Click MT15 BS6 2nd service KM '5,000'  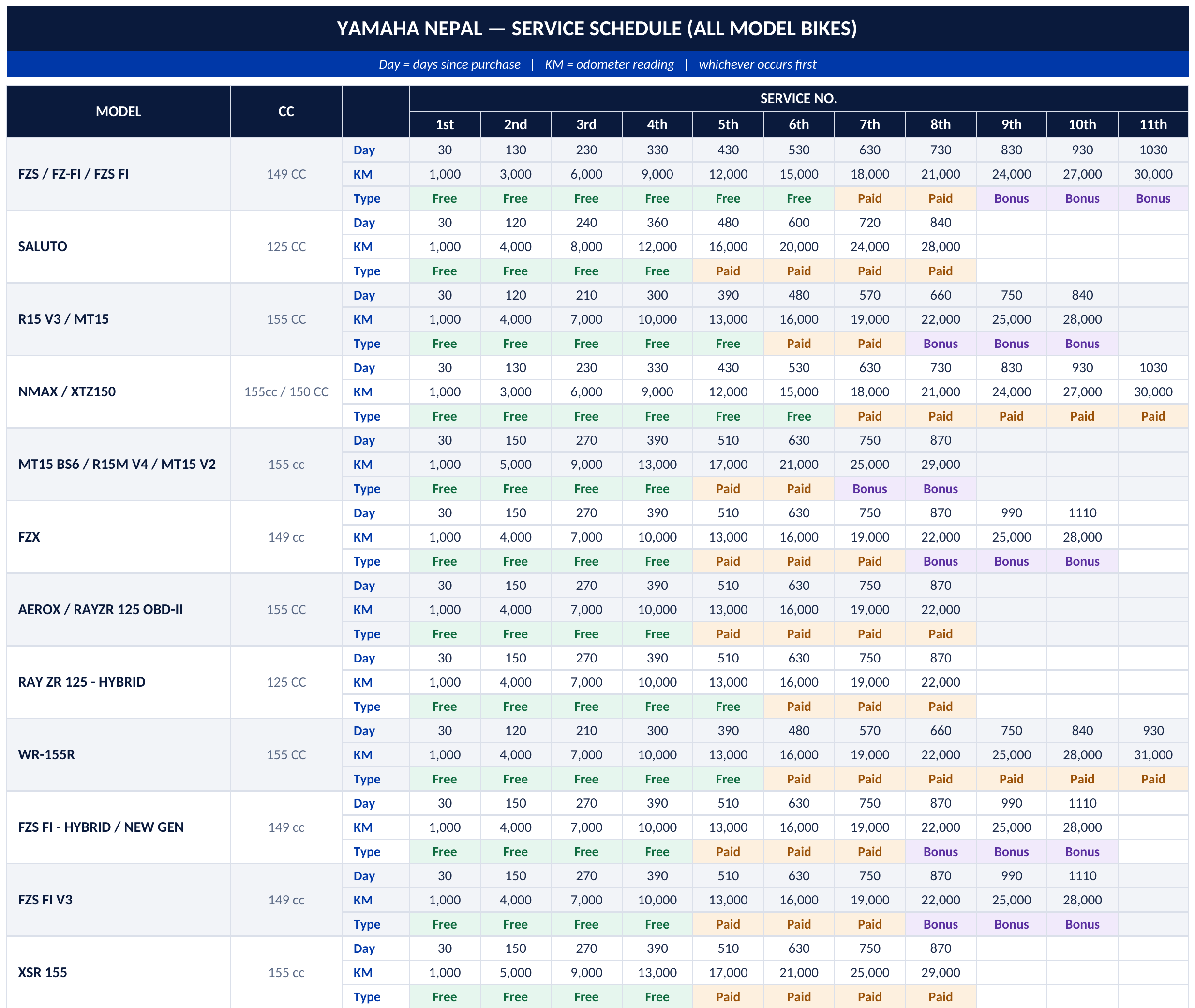(516, 465)
